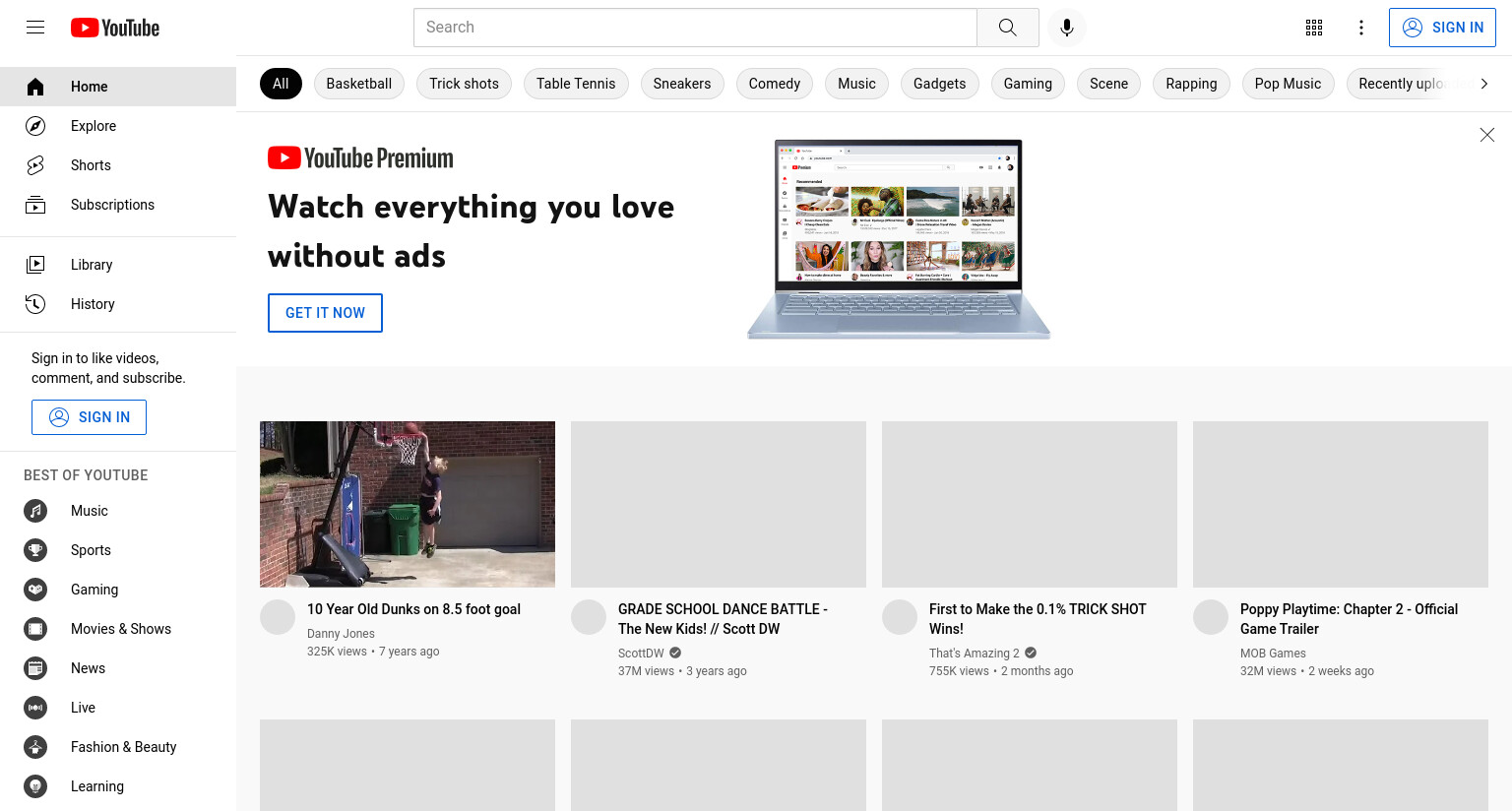The image size is (1512, 811).
Task: Select the Scene filter chip
Action: pos(1109,84)
